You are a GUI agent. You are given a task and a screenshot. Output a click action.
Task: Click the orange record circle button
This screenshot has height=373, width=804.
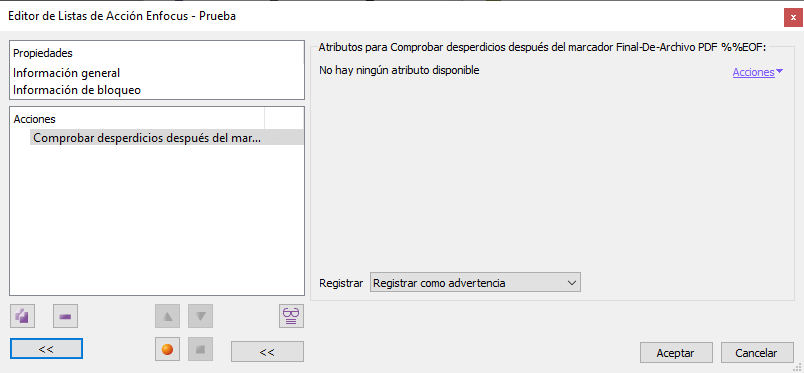(167, 349)
